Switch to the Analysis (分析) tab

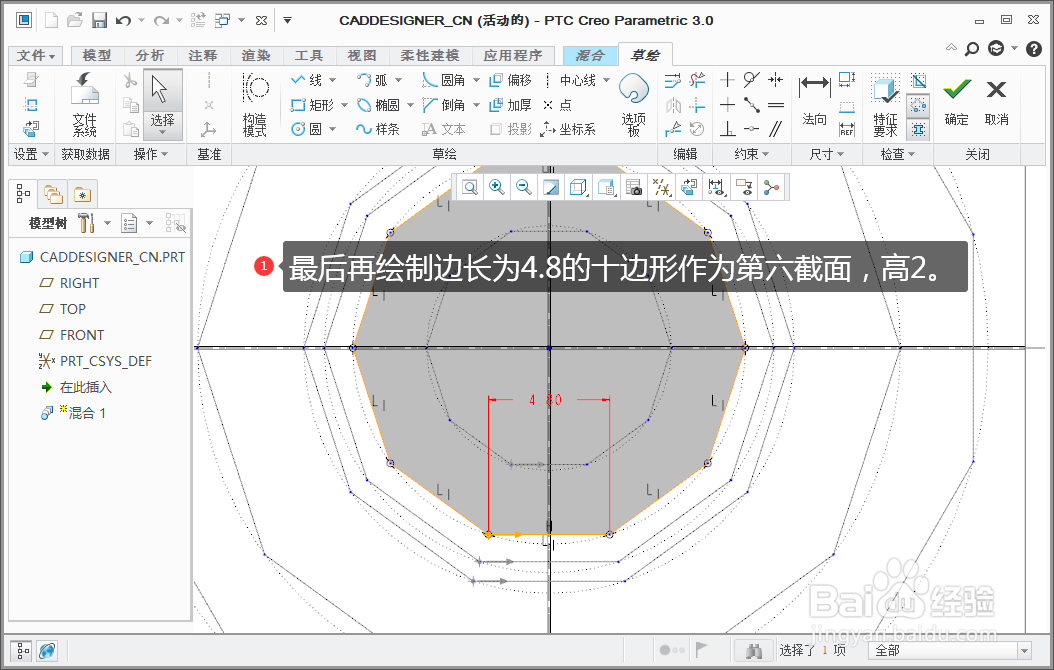click(149, 55)
